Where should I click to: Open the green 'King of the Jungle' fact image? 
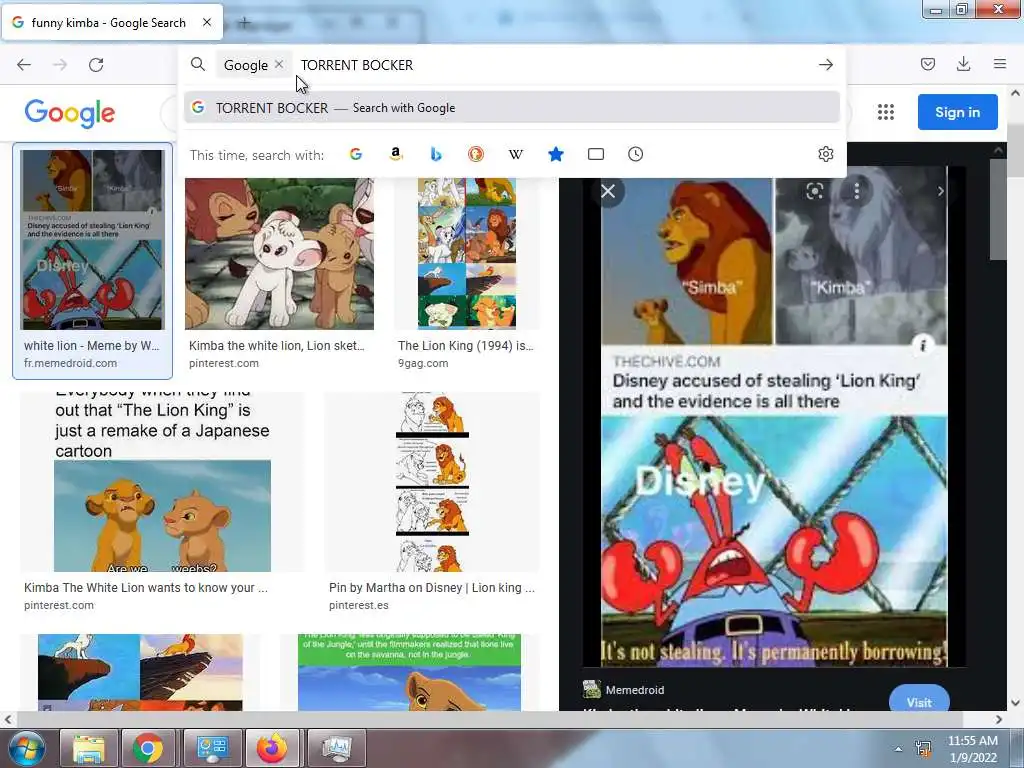pos(409,672)
